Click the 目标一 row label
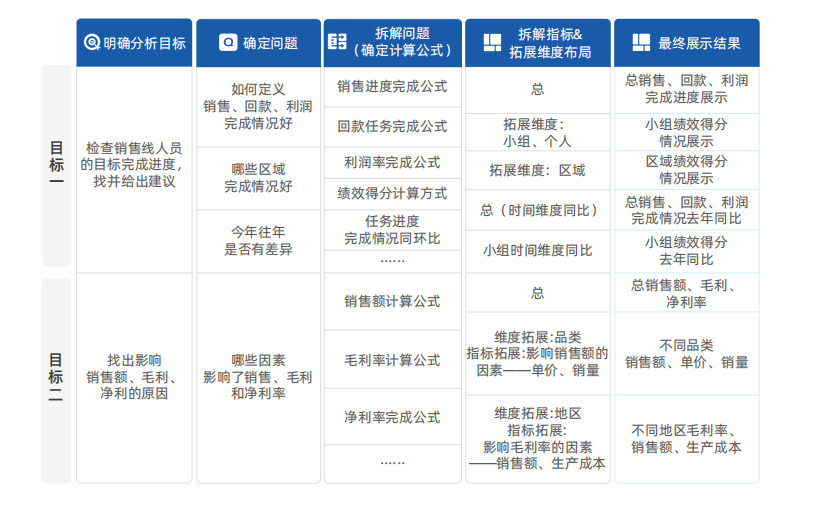 pyautogui.click(x=57, y=165)
